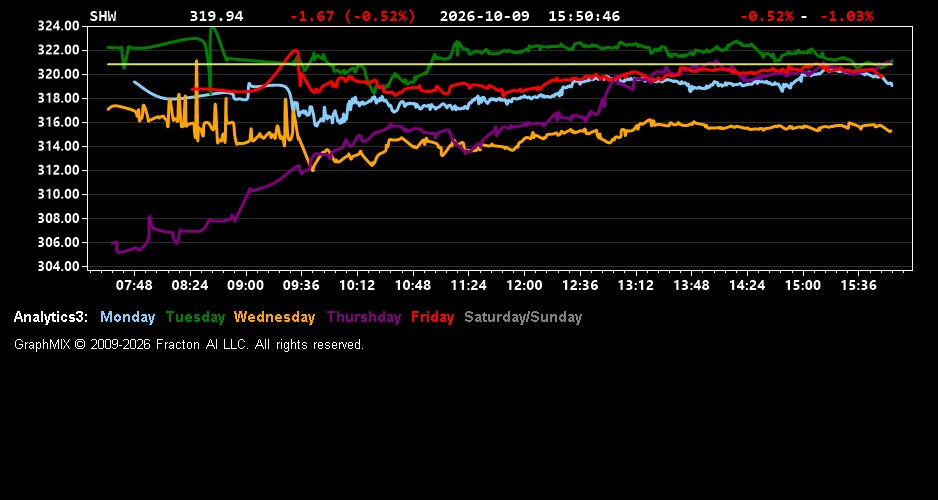Click the 15:00 time axis label

(x=803, y=285)
